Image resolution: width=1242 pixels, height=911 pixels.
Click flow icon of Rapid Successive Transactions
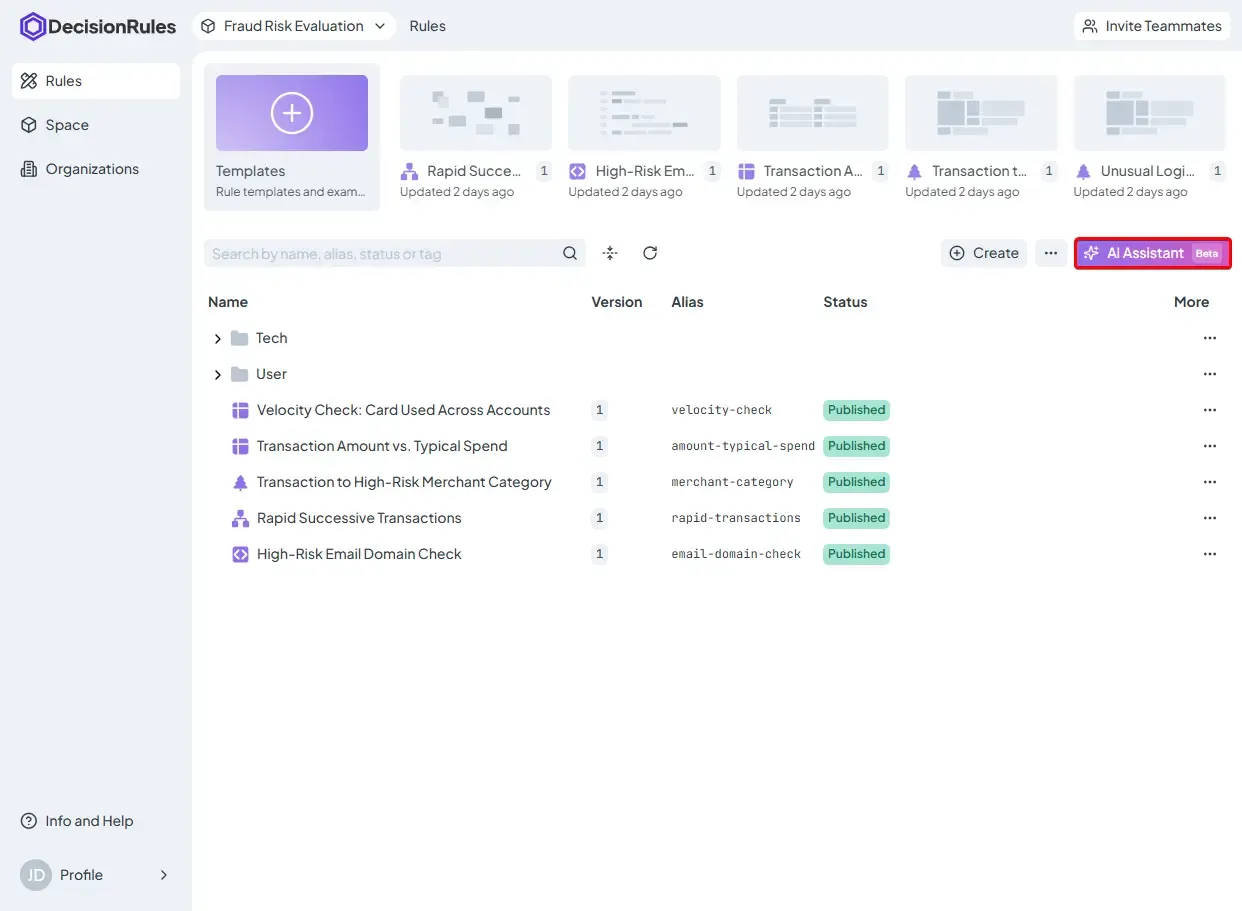(240, 518)
